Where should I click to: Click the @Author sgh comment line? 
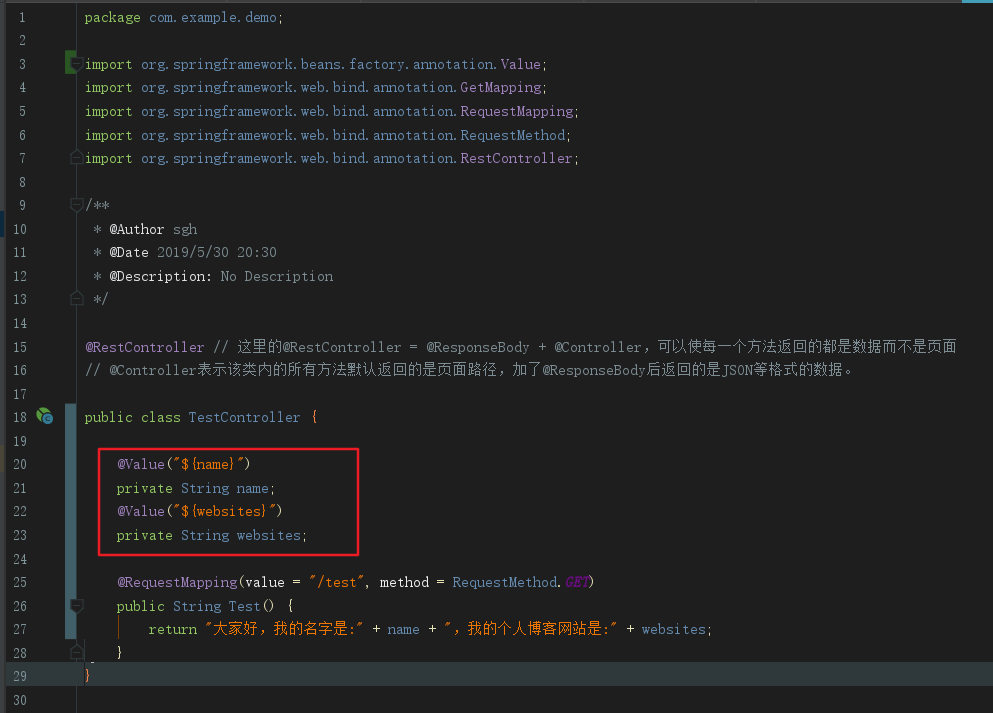(145, 229)
